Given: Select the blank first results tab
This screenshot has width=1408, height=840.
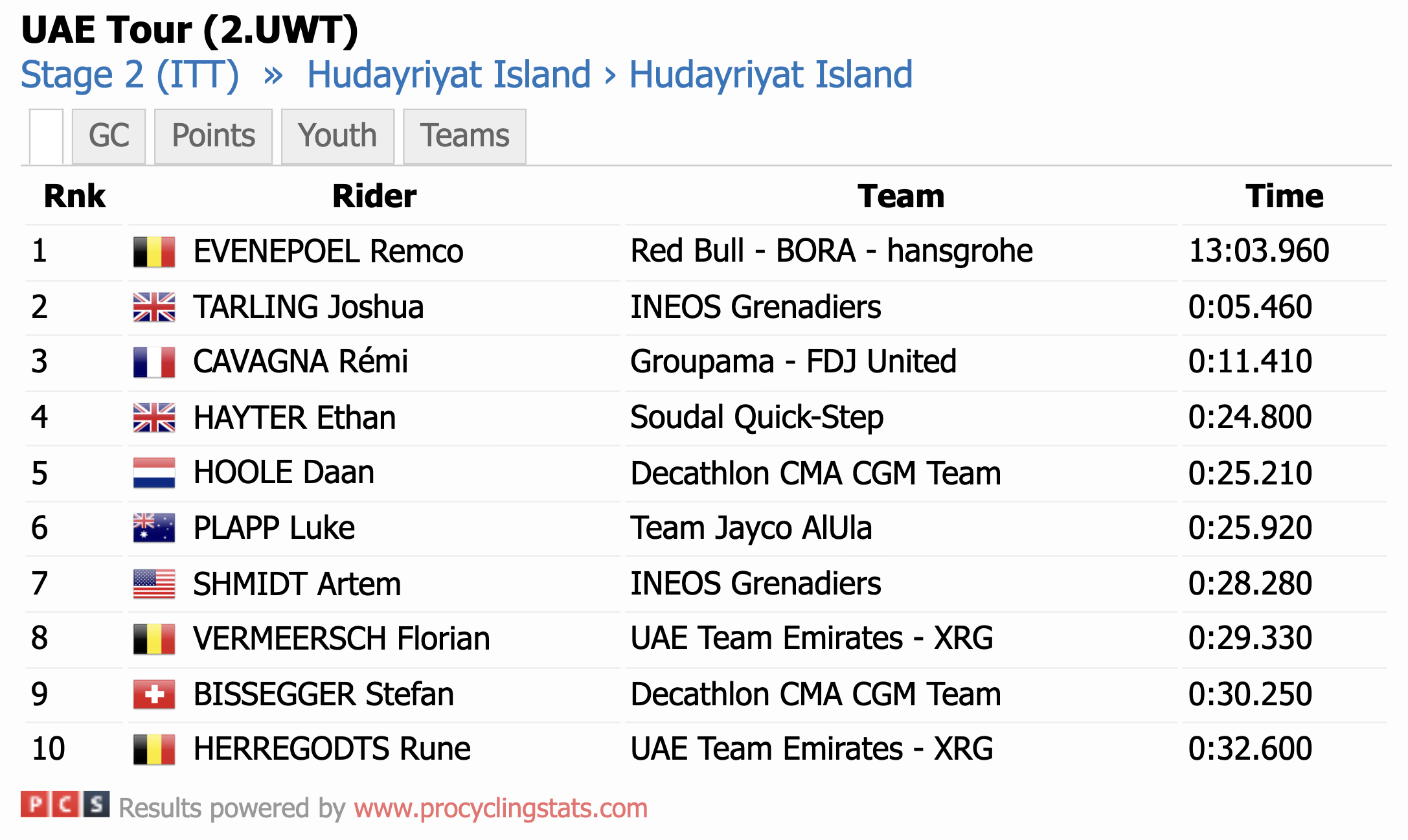Looking at the screenshot, I should coord(46,136).
